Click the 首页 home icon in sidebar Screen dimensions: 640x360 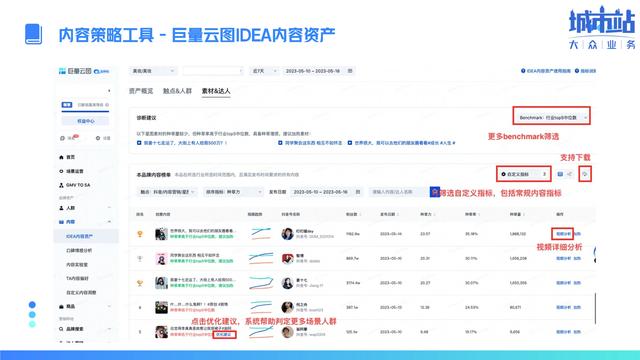click(x=61, y=157)
